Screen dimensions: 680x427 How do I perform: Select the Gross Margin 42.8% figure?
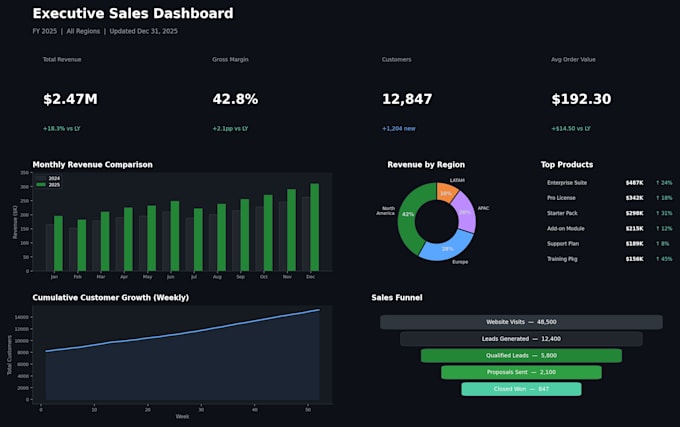click(235, 99)
